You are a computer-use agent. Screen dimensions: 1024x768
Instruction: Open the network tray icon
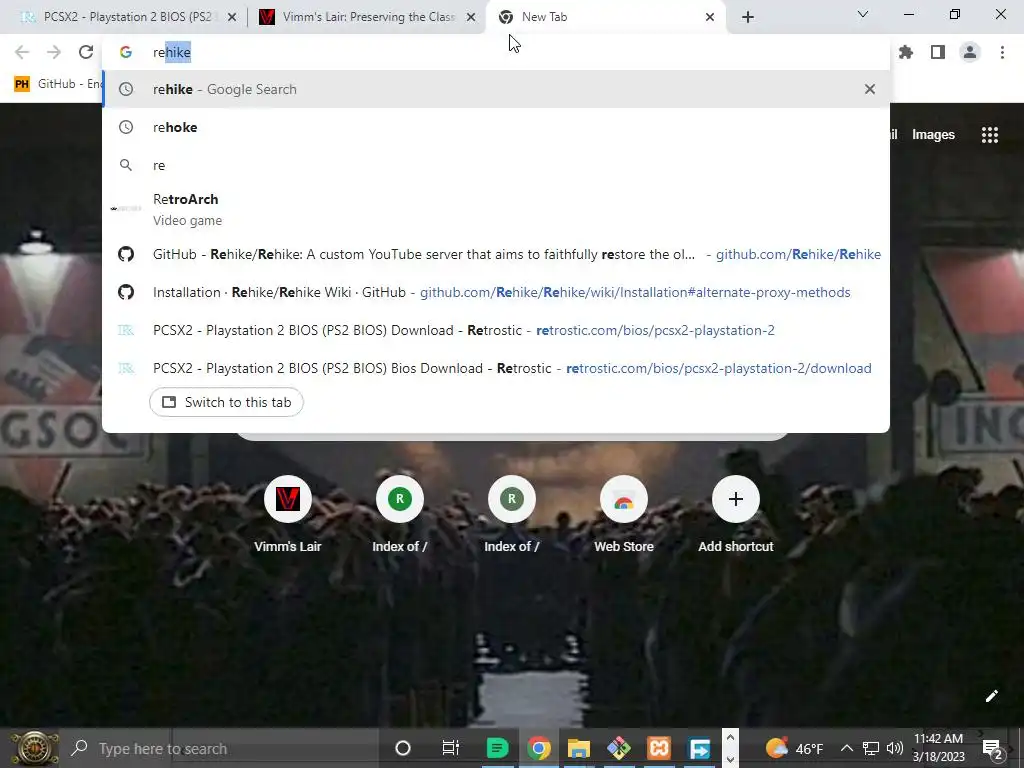(x=871, y=748)
